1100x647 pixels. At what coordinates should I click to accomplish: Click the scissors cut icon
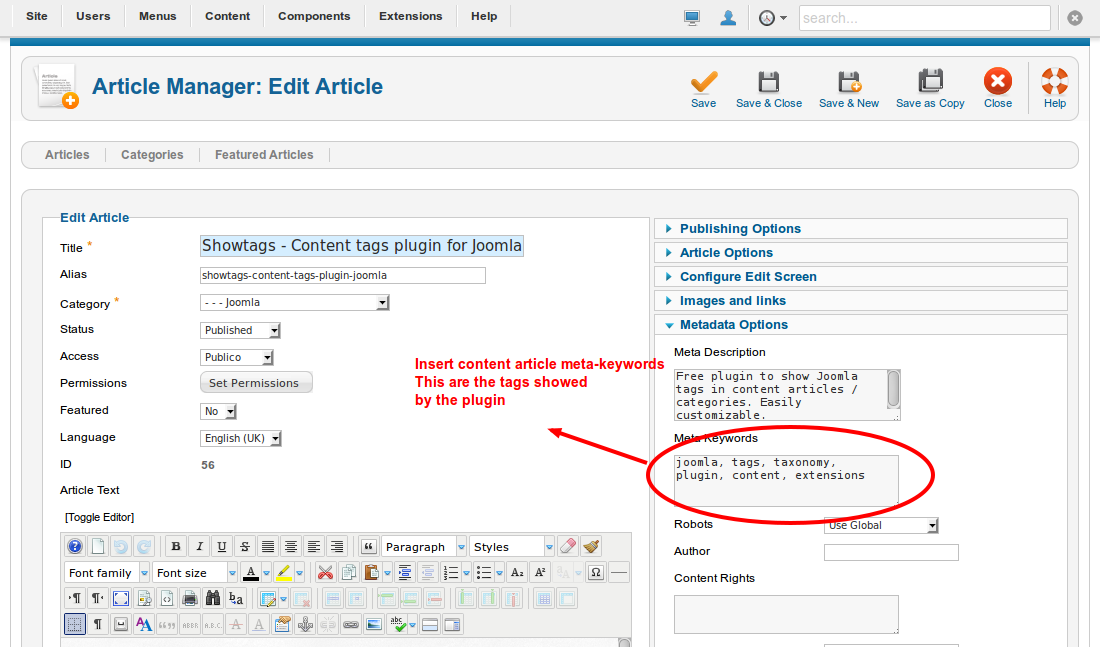[325, 573]
